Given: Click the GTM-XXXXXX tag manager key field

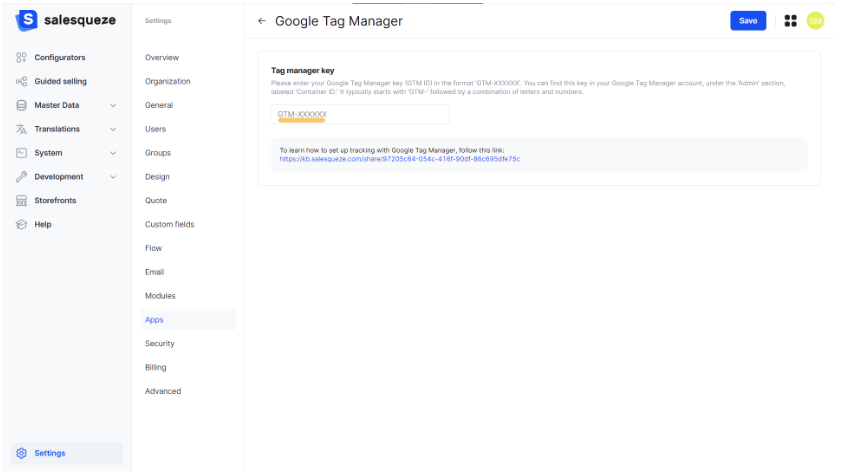Looking at the screenshot, I should click(360, 114).
